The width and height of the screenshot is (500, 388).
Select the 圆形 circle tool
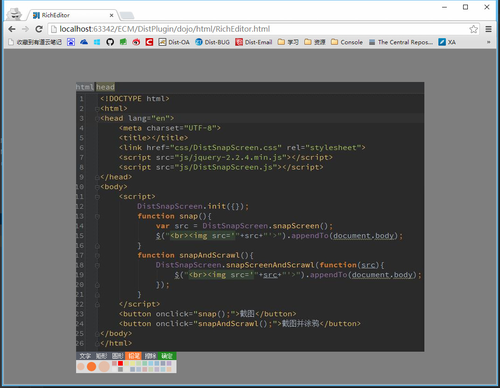(118, 356)
